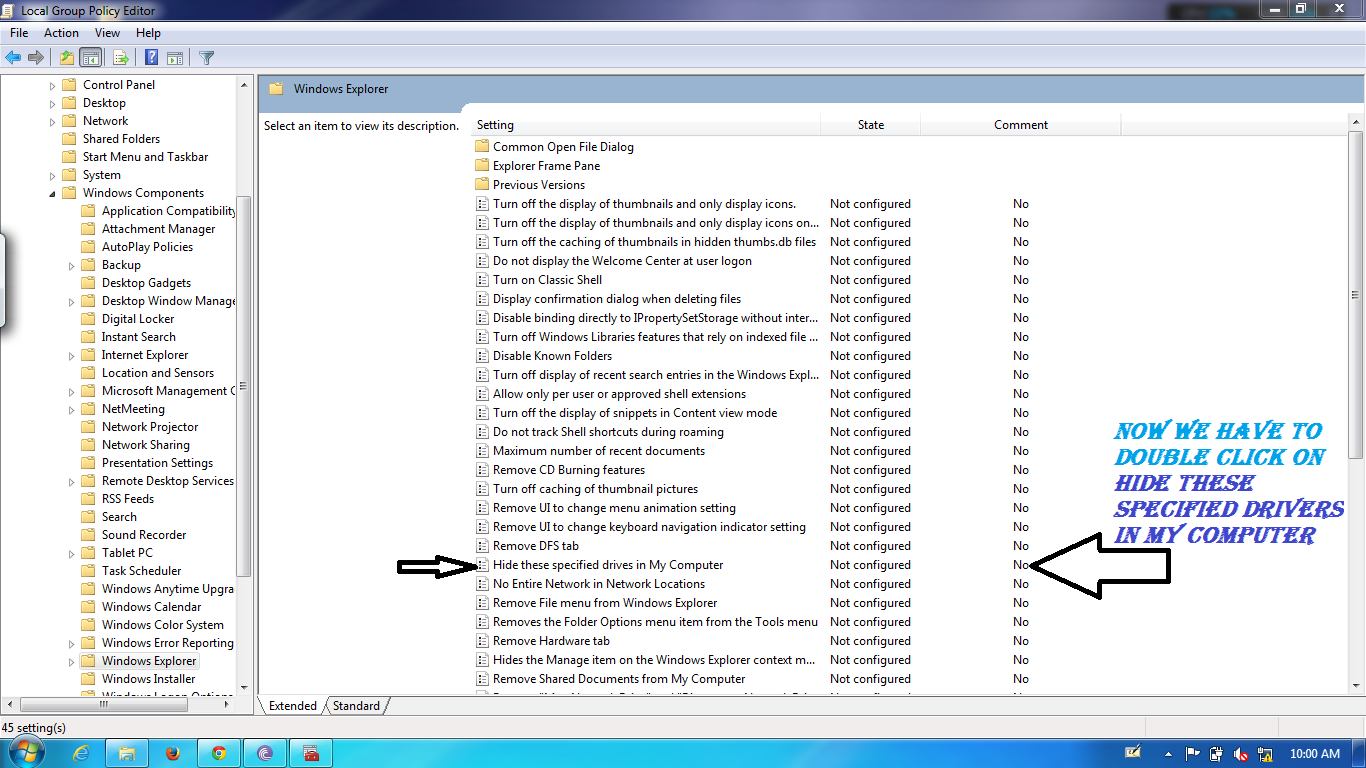1366x768 pixels.
Task: Open the Windows Start orb
Action: click(x=26, y=753)
